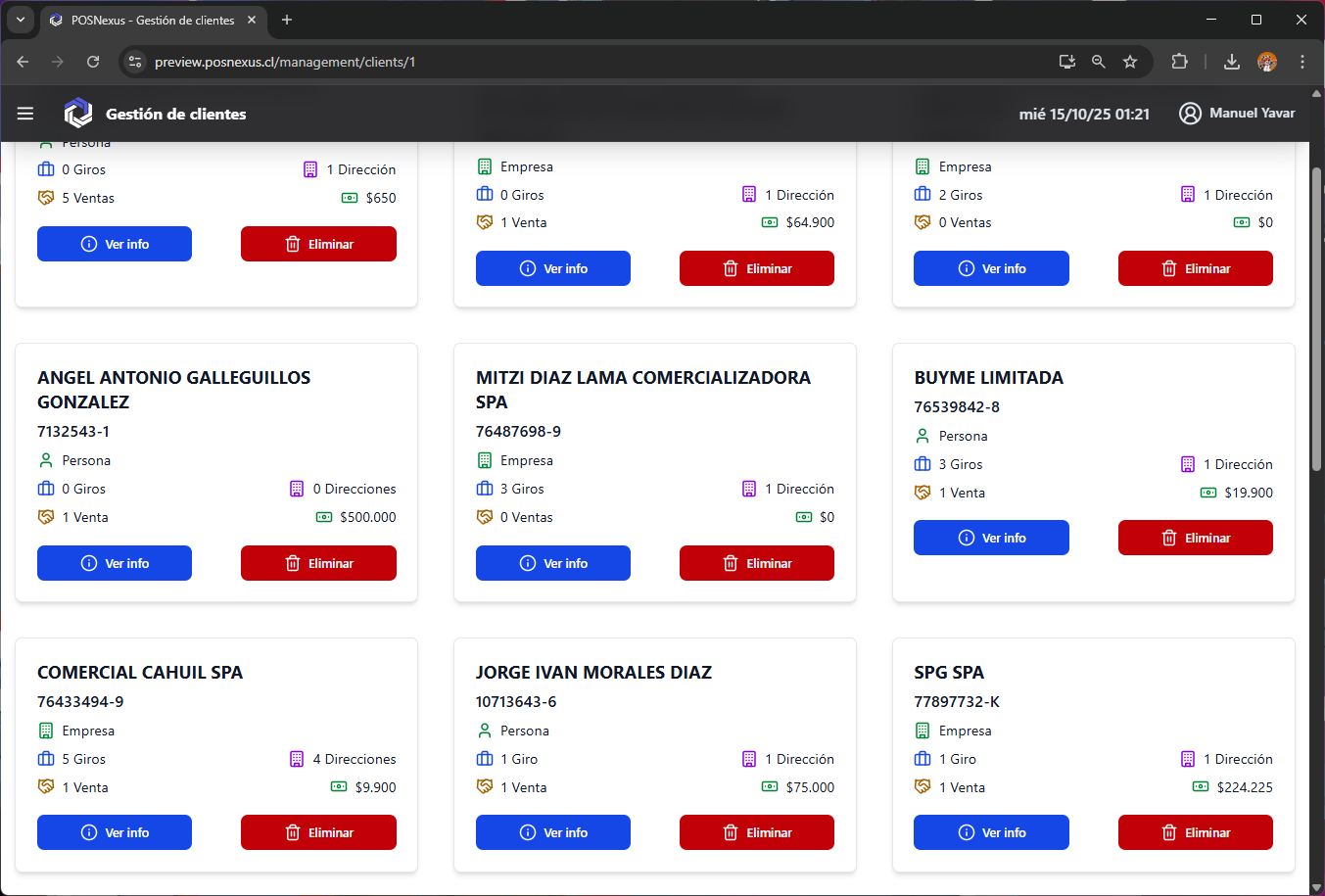This screenshot has height=896, width=1325.
Task: Open Manuel Yavar user account menu
Action: [x=1236, y=114]
